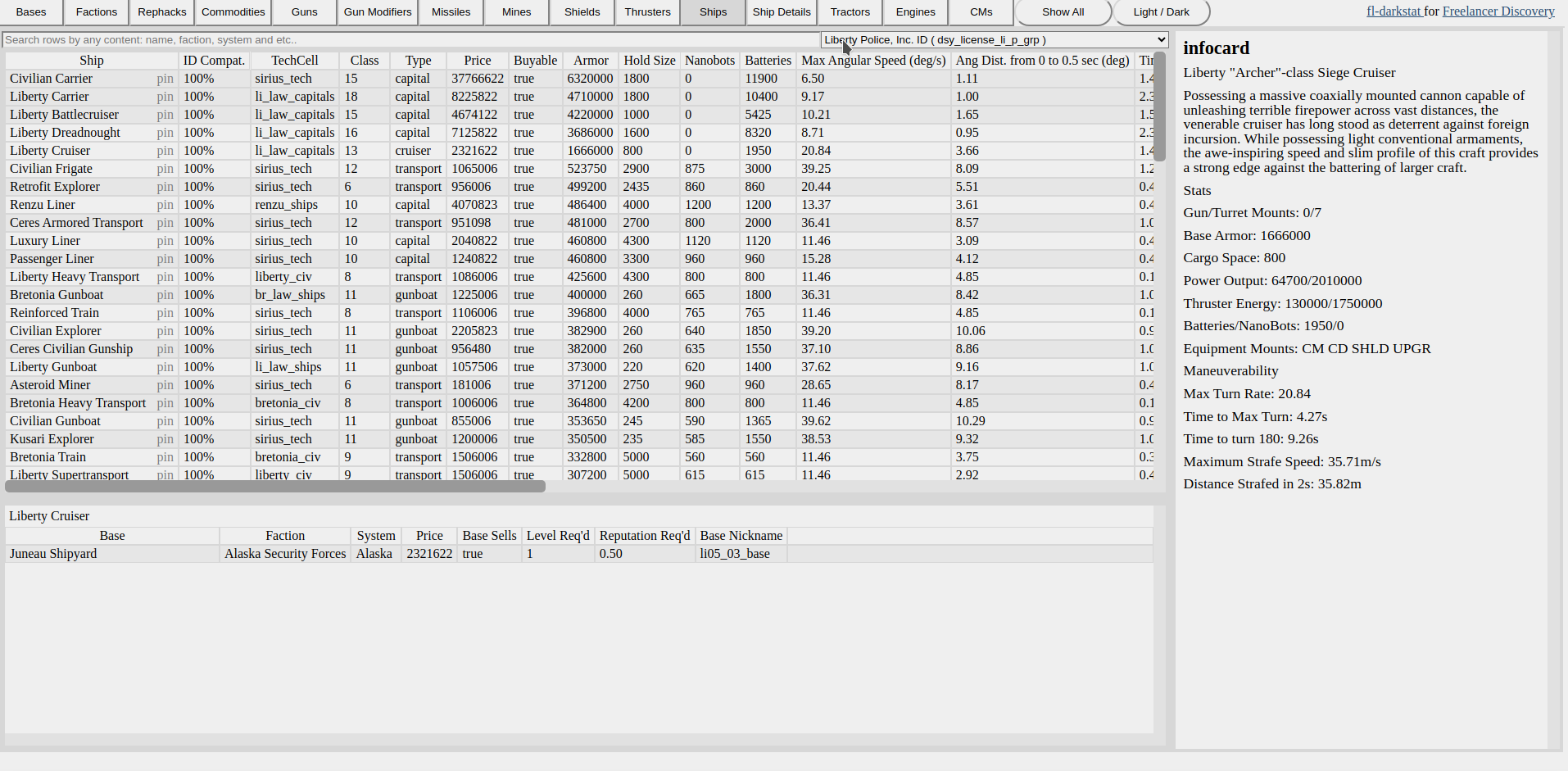Pin the Renzu Liner row
Viewport: 1568px width, 771px height.
[165, 205]
